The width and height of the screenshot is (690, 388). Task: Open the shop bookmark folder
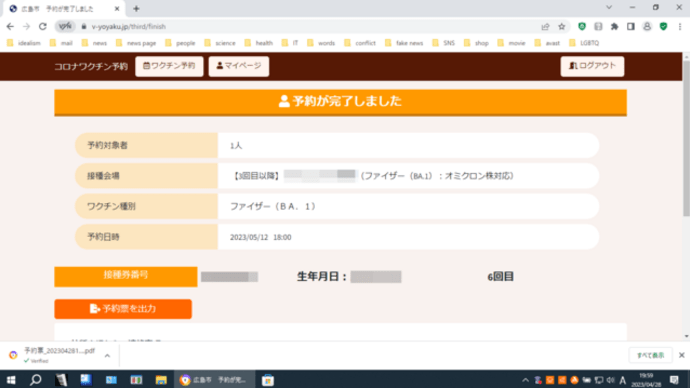[x=477, y=43]
